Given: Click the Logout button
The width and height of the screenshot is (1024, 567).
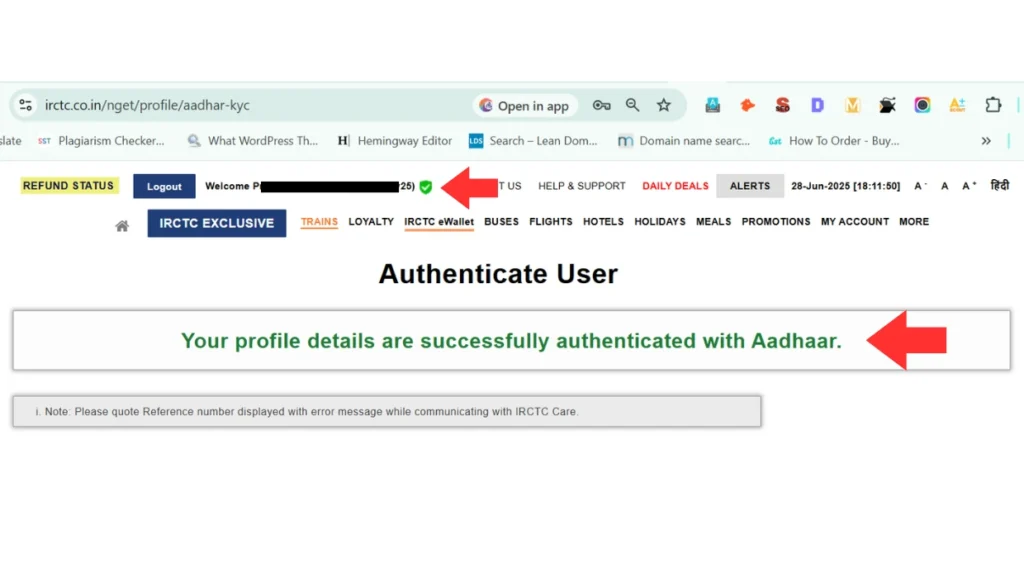Looking at the screenshot, I should pyautogui.click(x=164, y=186).
